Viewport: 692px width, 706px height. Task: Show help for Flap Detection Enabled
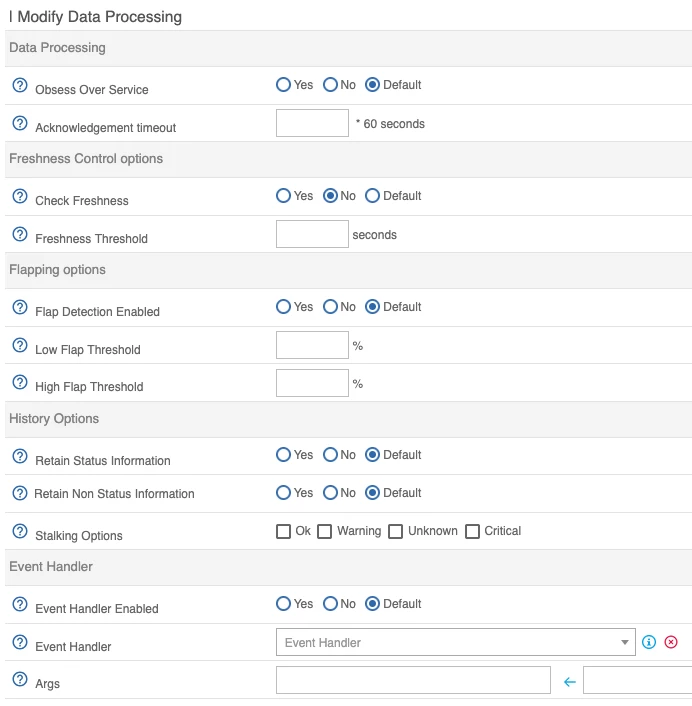[x=19, y=308]
